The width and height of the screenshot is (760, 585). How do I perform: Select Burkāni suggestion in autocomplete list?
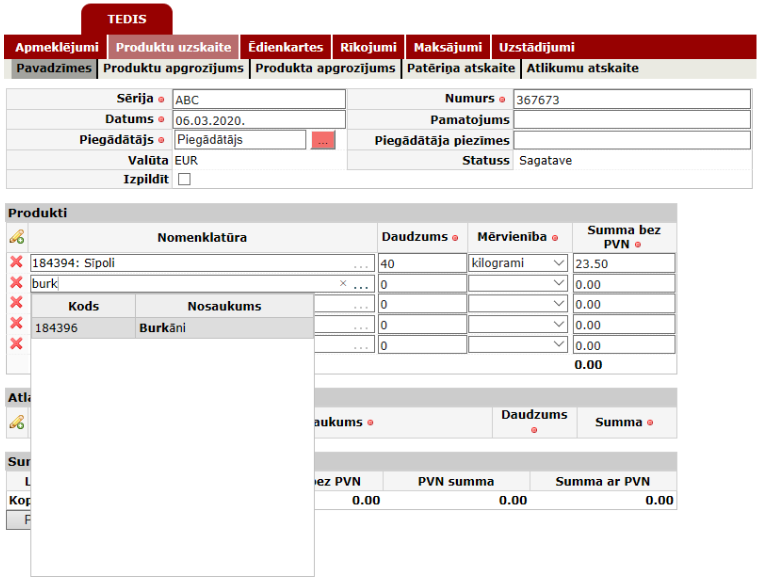pos(172,328)
